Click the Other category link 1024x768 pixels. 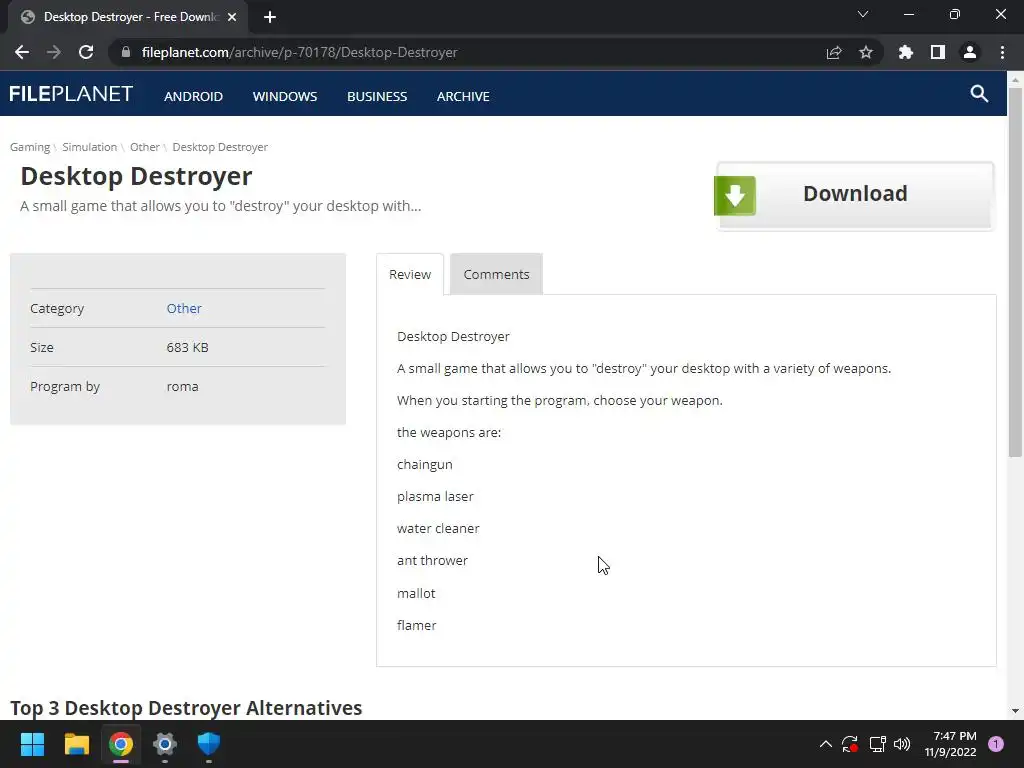184,308
